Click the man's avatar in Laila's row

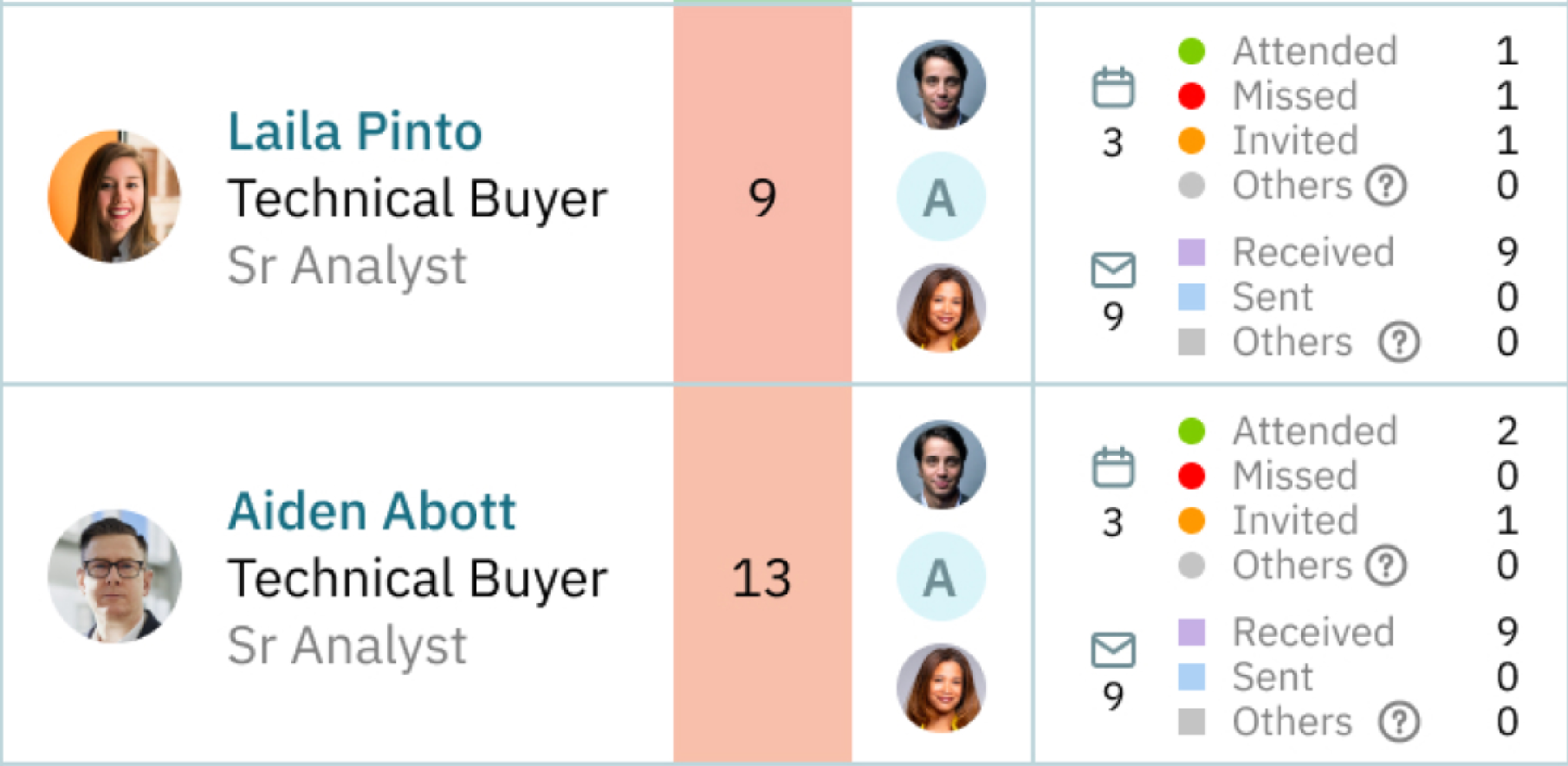click(941, 85)
